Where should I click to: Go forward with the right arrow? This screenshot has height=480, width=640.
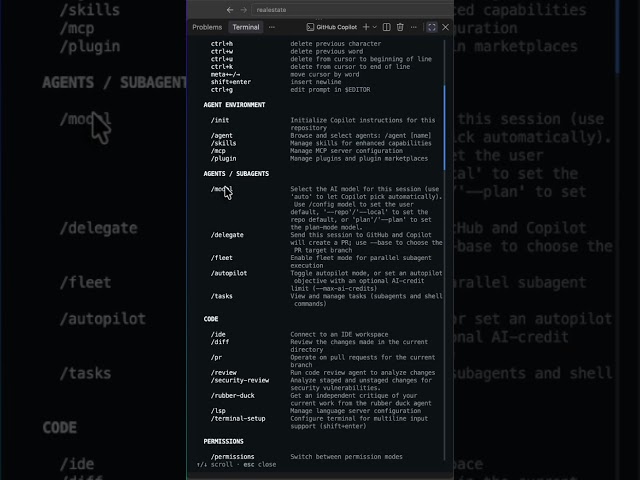tap(244, 10)
